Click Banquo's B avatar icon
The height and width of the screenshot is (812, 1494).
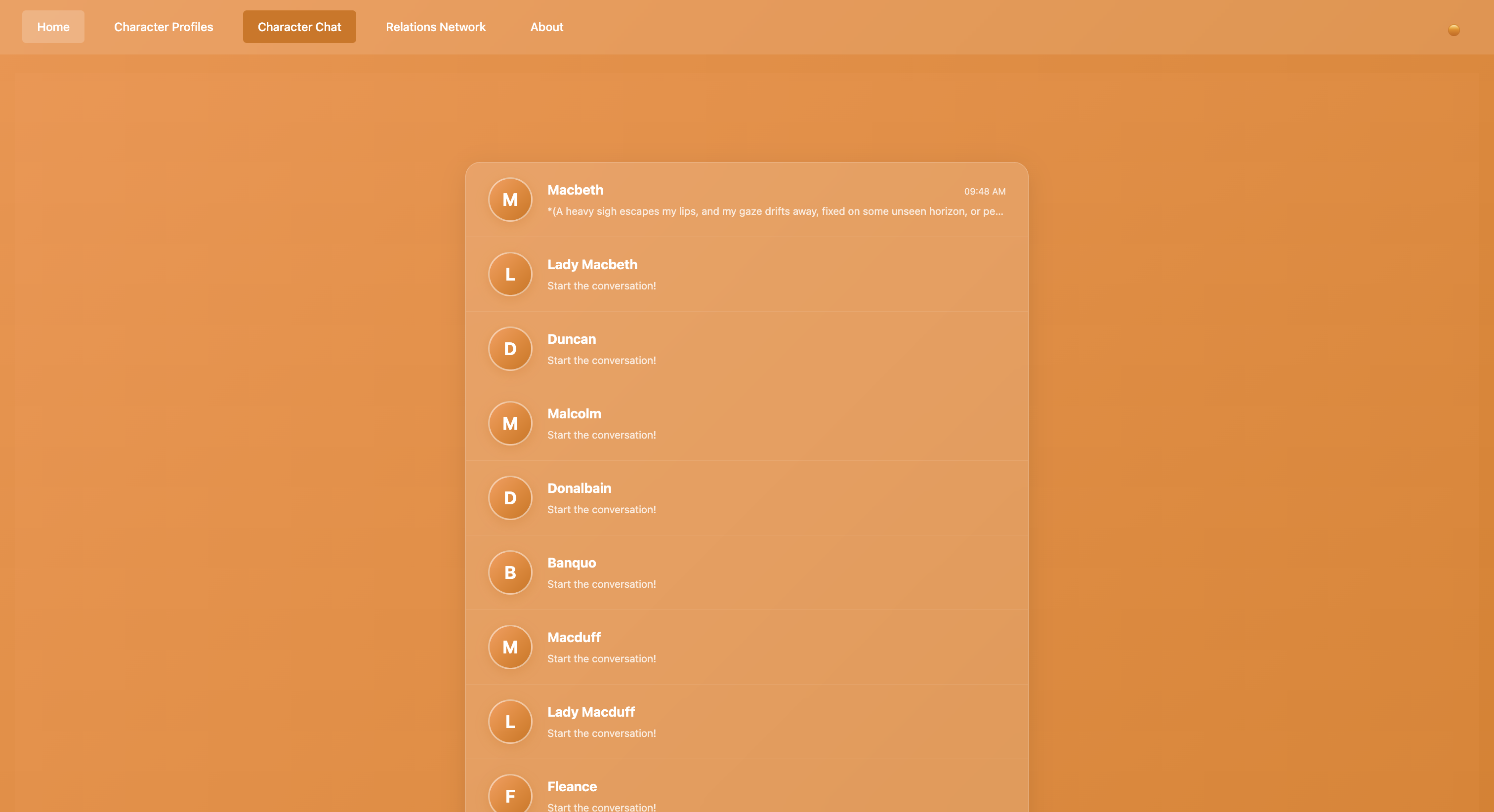[510, 572]
